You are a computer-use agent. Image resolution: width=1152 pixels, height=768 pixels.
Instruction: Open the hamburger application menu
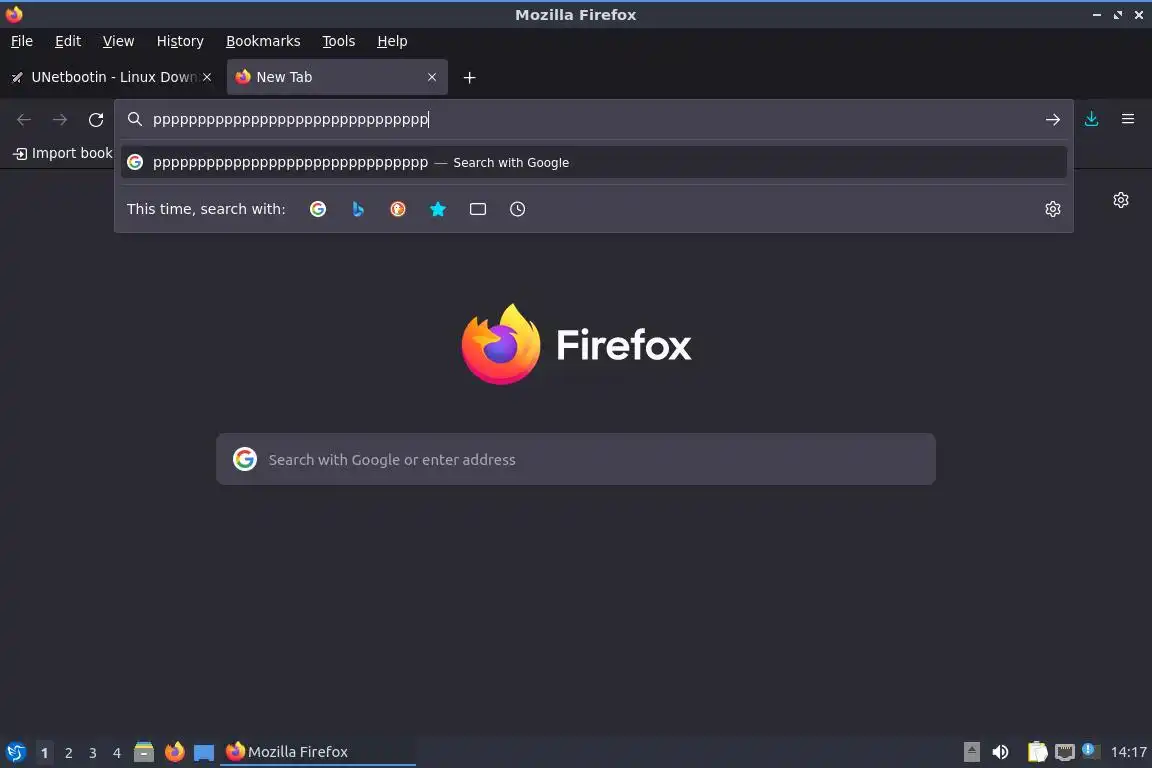pos(1128,119)
